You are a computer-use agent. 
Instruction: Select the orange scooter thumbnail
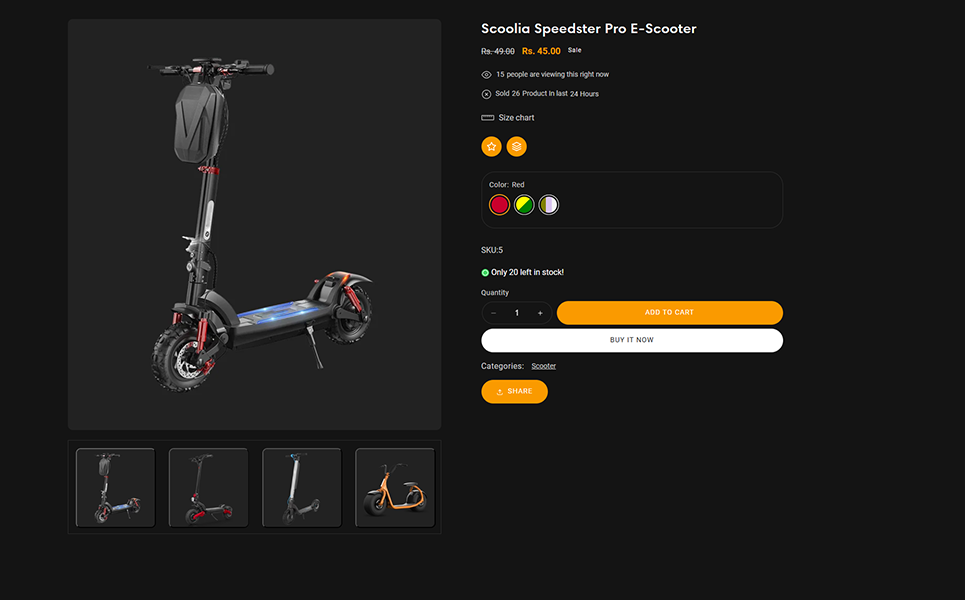point(395,487)
